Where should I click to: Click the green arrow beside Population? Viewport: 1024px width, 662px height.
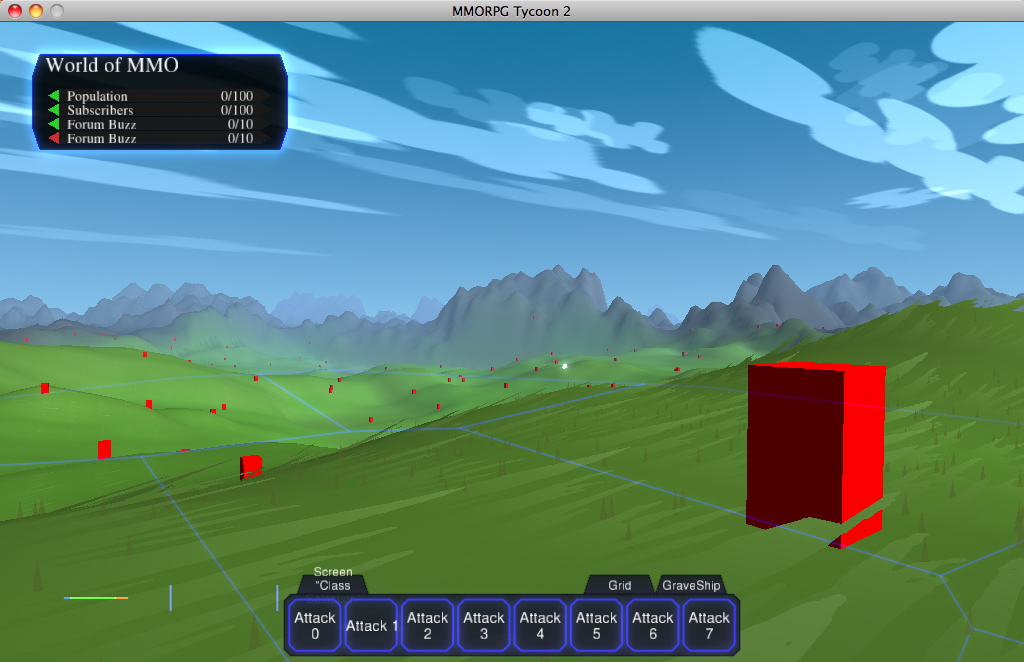[x=54, y=96]
